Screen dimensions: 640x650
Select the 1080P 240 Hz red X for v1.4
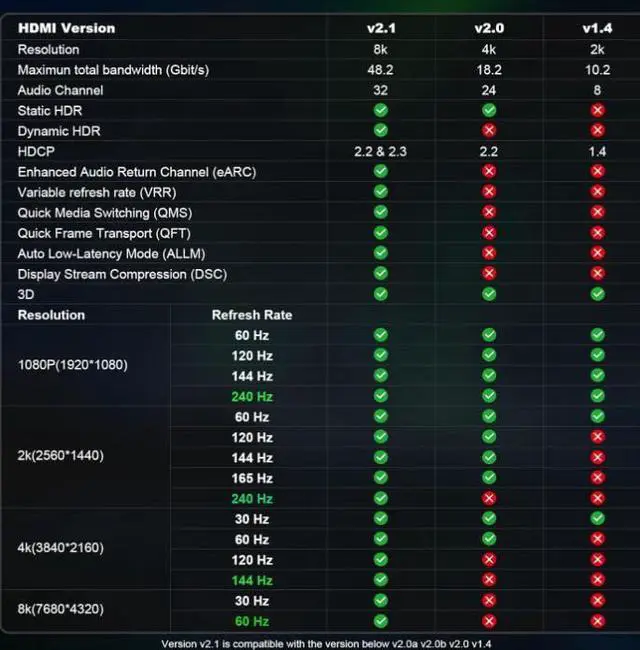click(x=597, y=396)
